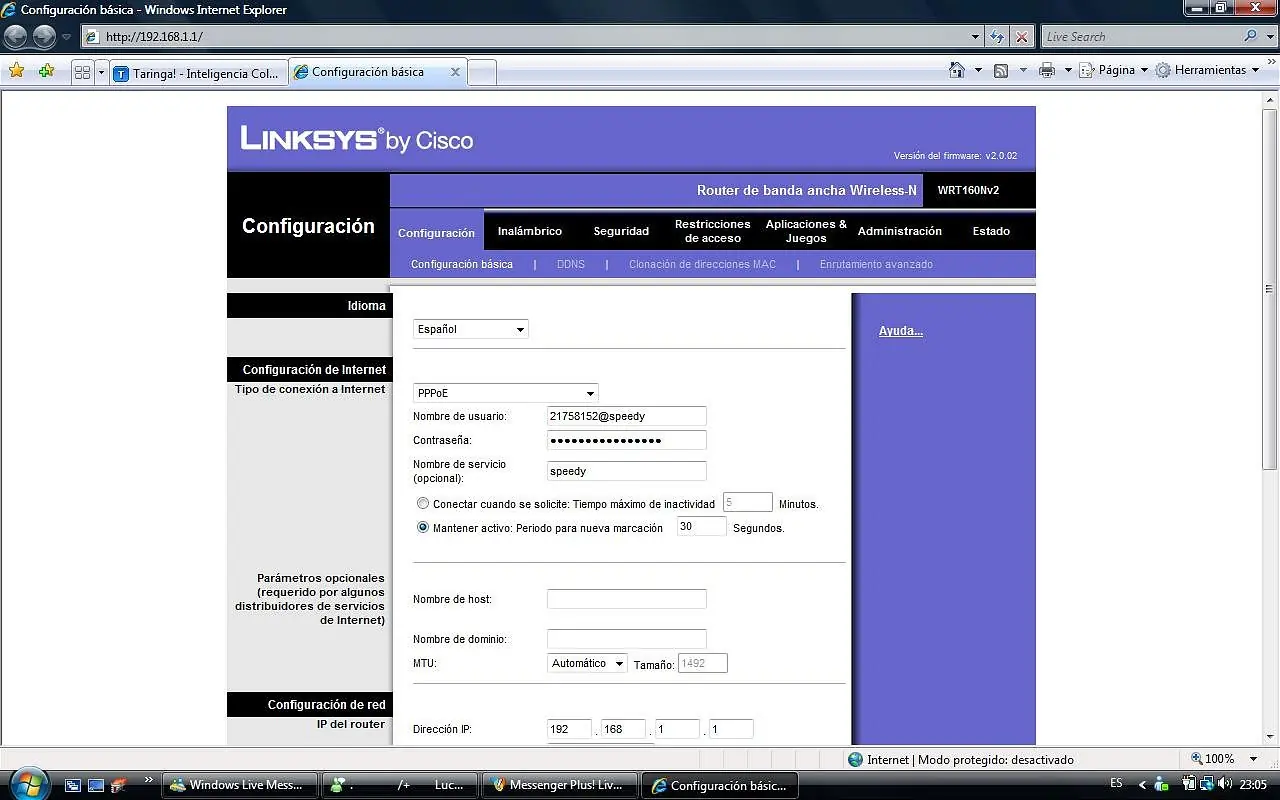The width and height of the screenshot is (1280, 800).
Task: Click the Add to Favorites icon
Action: pyautogui.click(x=46, y=71)
